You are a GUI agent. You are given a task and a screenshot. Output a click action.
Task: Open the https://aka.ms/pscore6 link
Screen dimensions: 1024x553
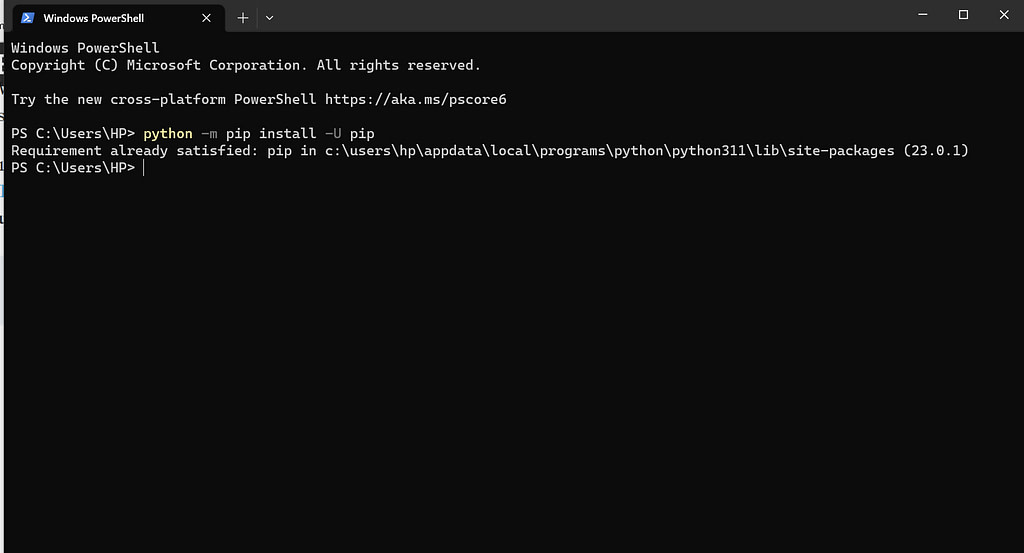[x=415, y=99]
